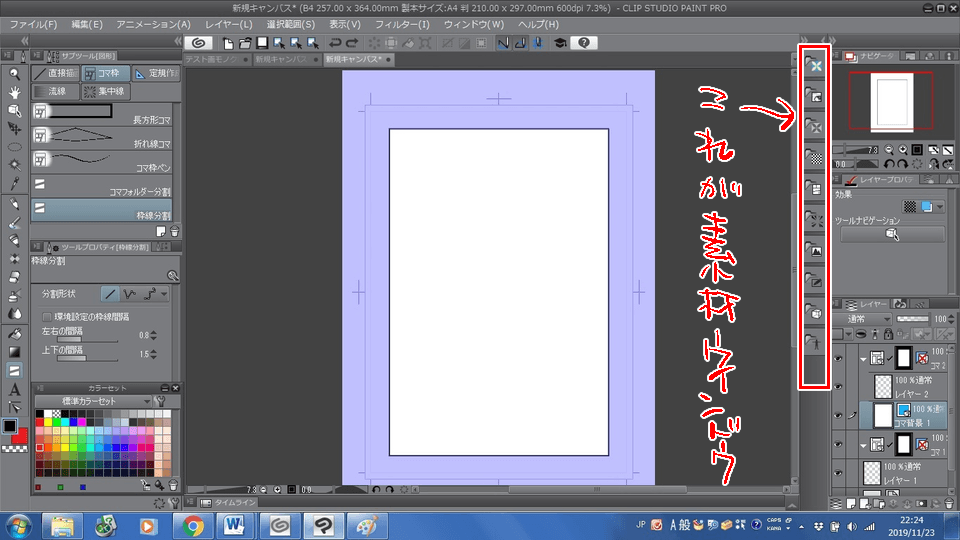
Task: Open the アニメーション(A) menu
Action: coord(154,24)
